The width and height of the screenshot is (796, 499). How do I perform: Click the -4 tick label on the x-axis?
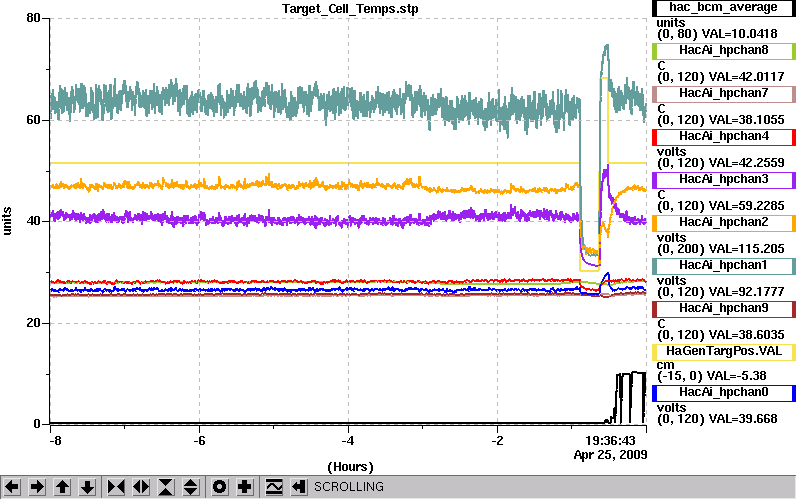(x=348, y=441)
